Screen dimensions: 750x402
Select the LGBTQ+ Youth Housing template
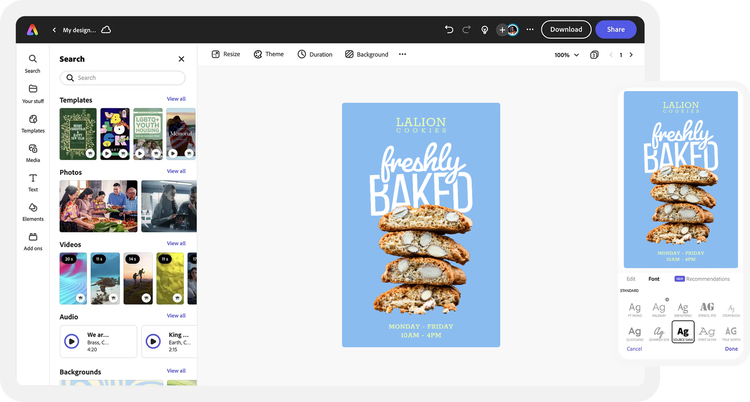click(148, 134)
